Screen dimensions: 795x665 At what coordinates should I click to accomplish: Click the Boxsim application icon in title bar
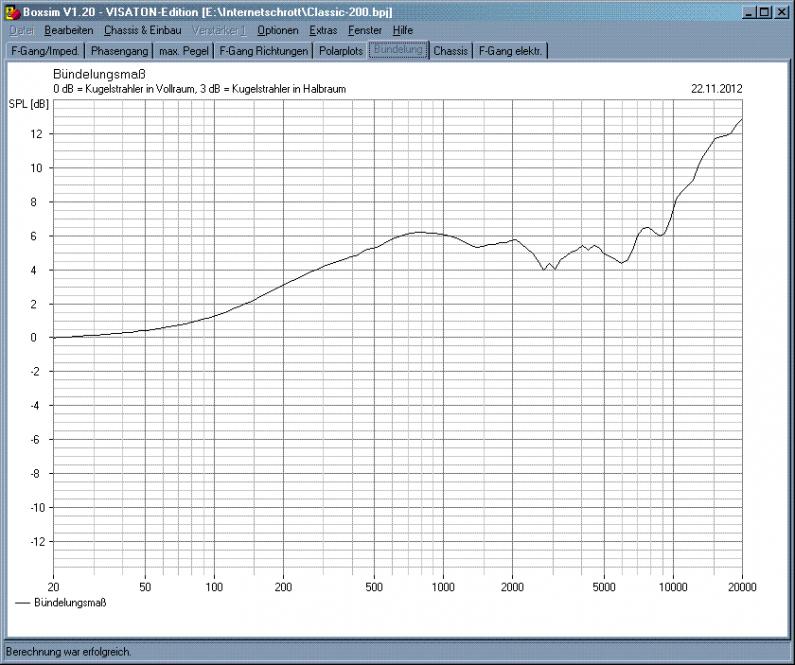[11, 11]
